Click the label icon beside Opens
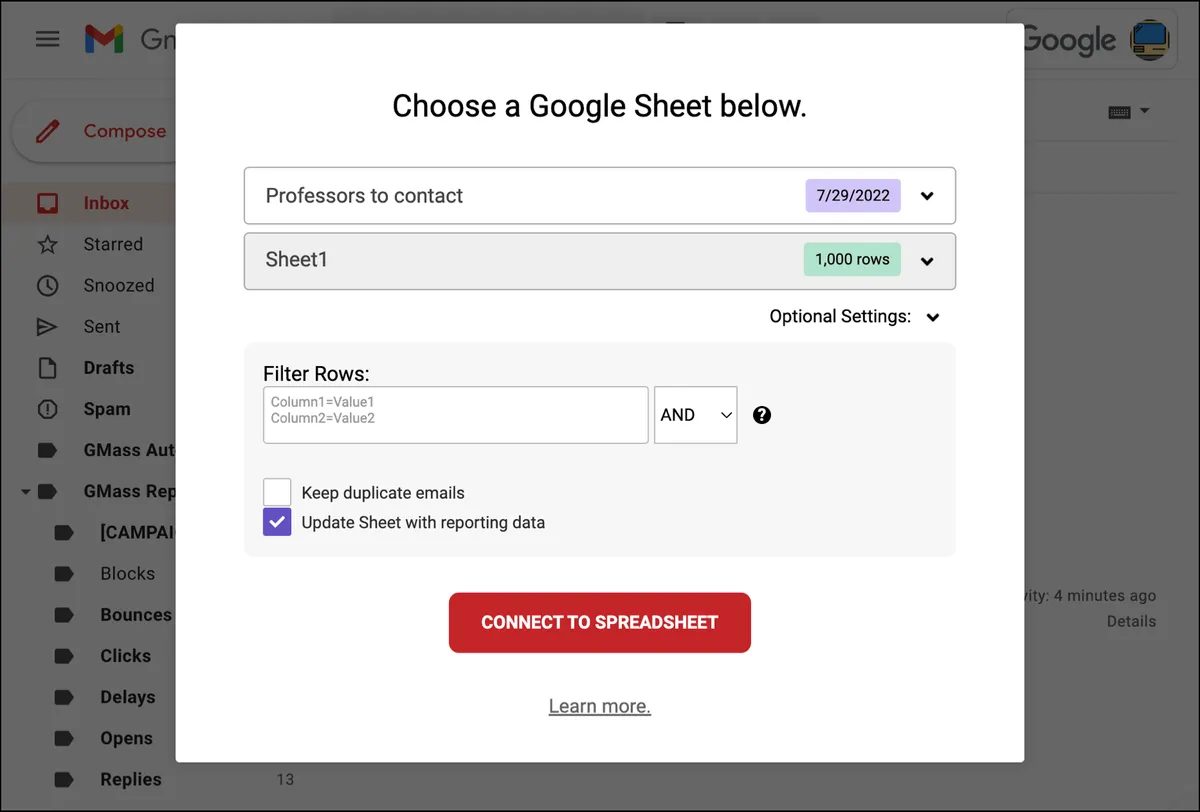 [x=64, y=738]
